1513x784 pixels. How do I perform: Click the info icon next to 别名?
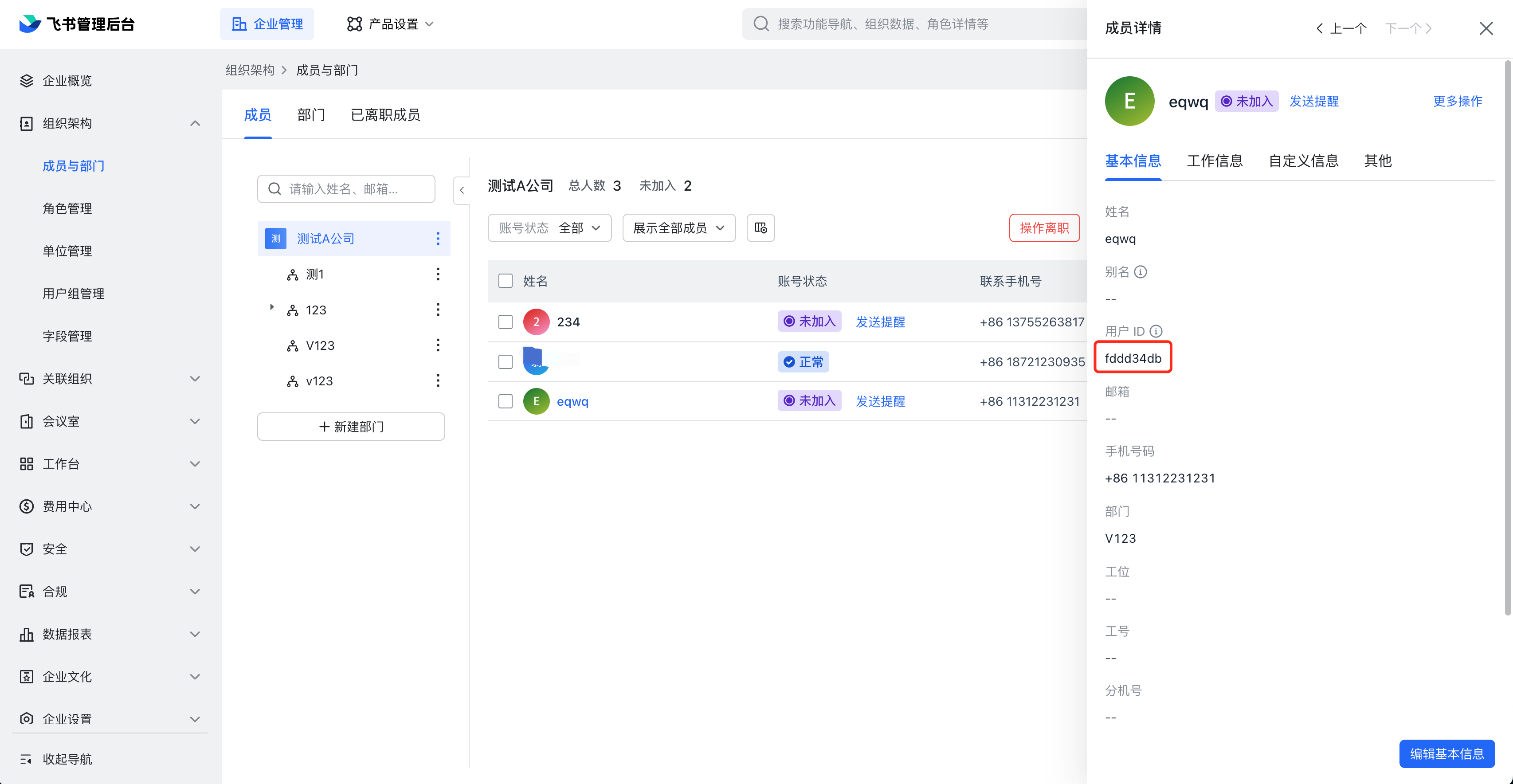tap(1140, 272)
